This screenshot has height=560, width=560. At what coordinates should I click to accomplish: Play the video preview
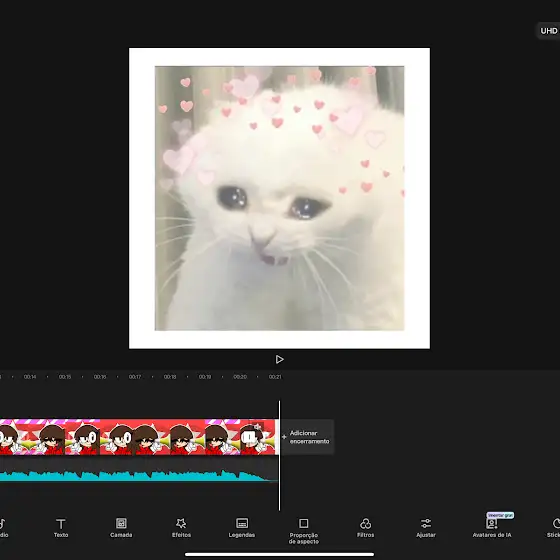tap(279, 359)
